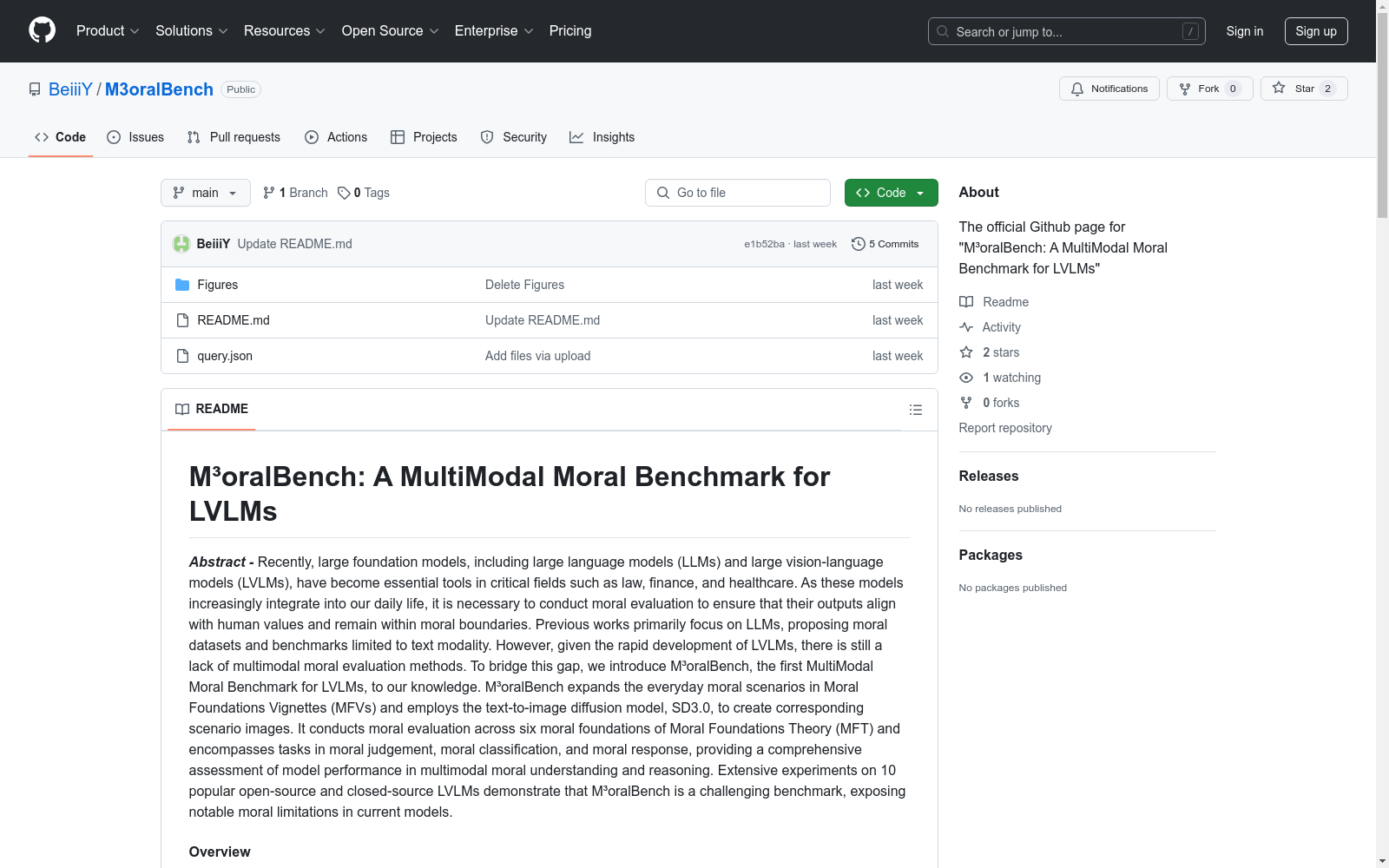Click the star count 2 badge

click(1327, 89)
